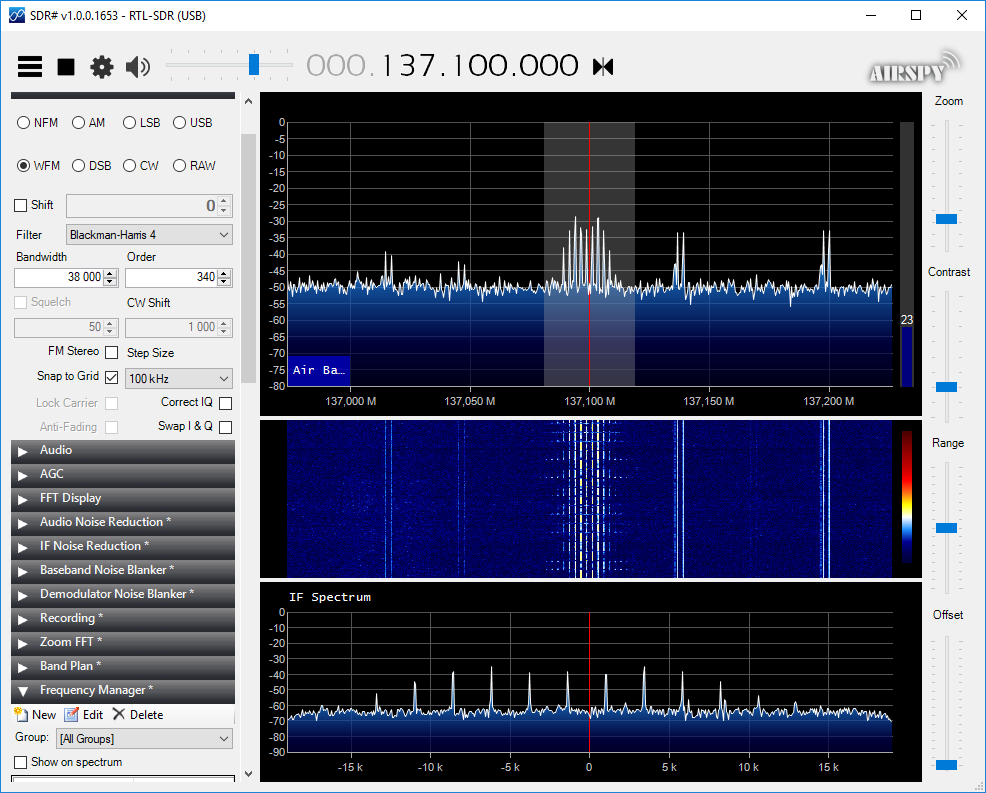Collapse the Frequency Manager panel

(123, 690)
